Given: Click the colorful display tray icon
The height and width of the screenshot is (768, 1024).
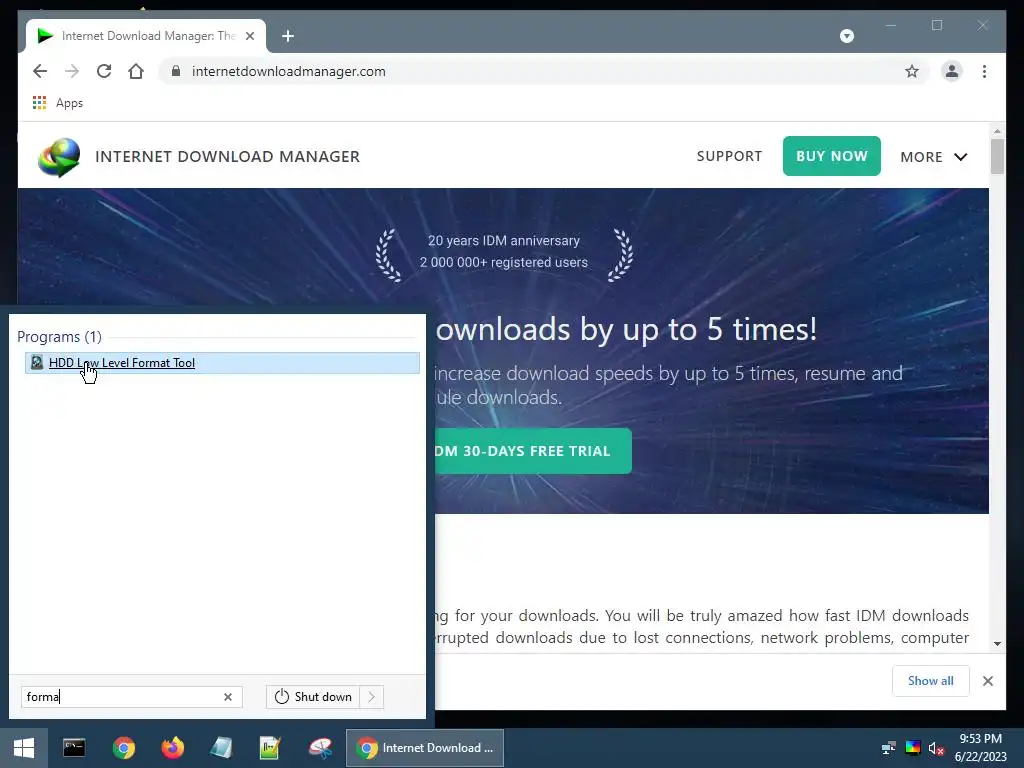Looking at the screenshot, I should pyautogui.click(x=913, y=748).
